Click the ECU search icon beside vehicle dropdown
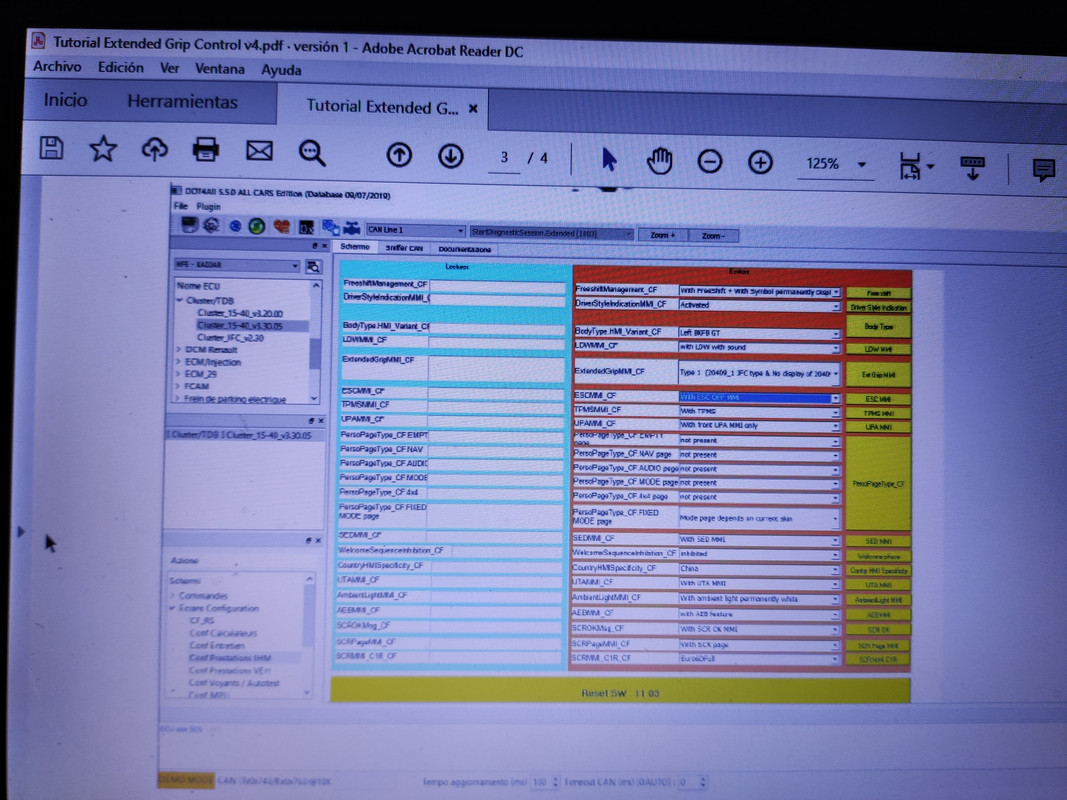The height and width of the screenshot is (800, 1067). coord(313,267)
